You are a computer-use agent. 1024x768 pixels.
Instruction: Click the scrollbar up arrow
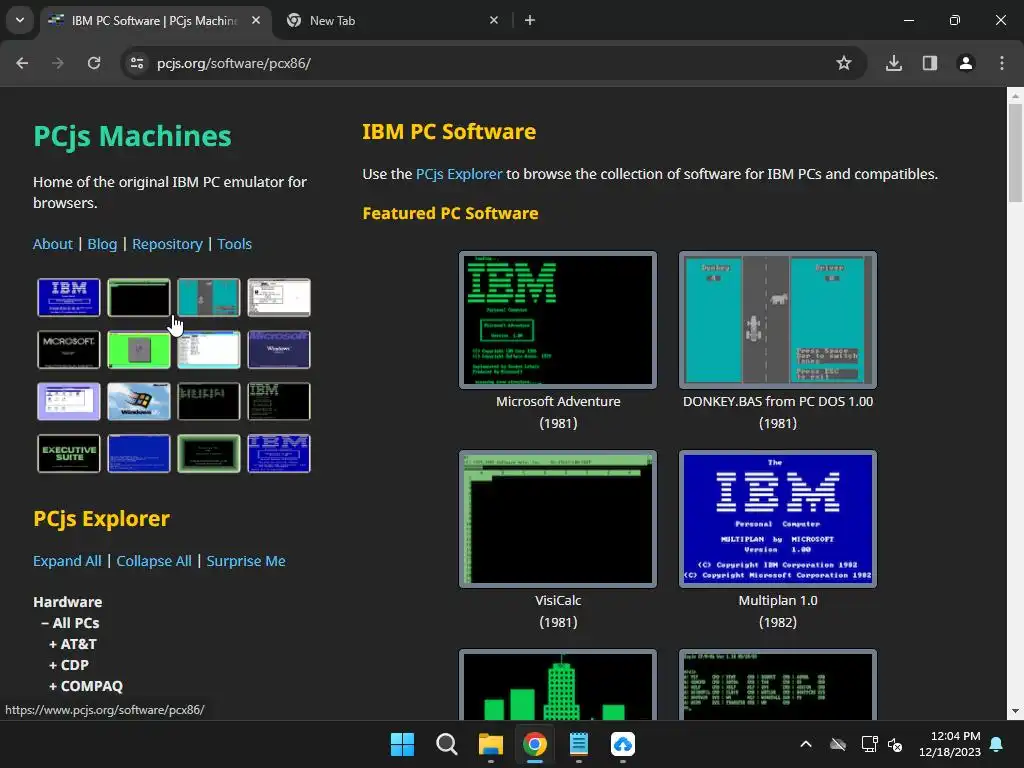[x=1016, y=95]
